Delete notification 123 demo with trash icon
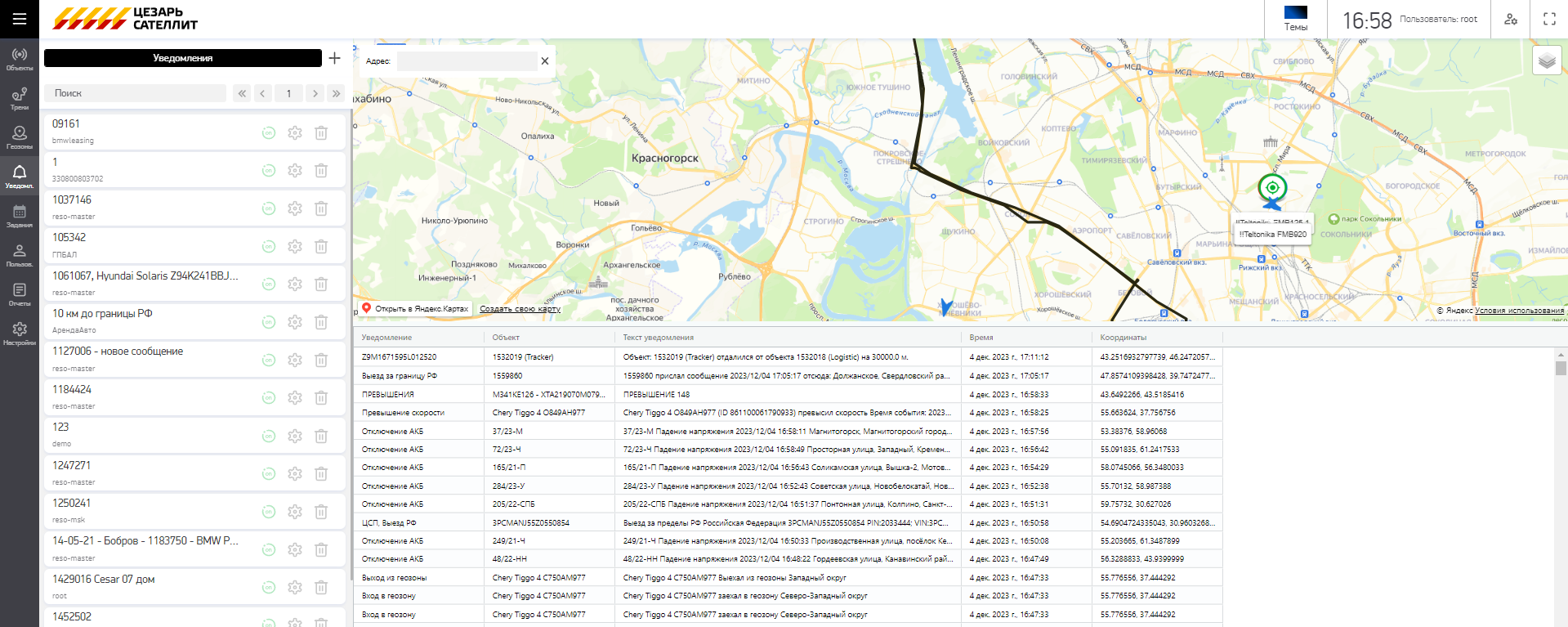 [321, 436]
